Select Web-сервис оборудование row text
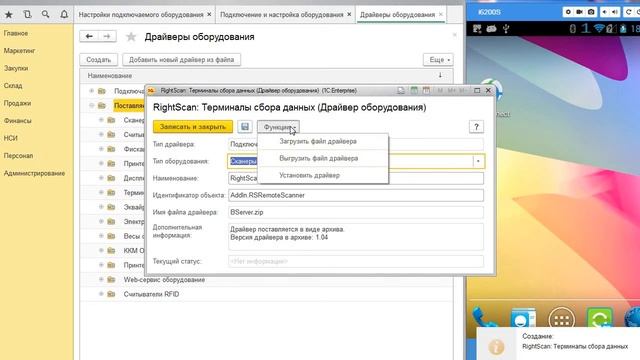The width and height of the screenshot is (640, 360). (x=164, y=280)
